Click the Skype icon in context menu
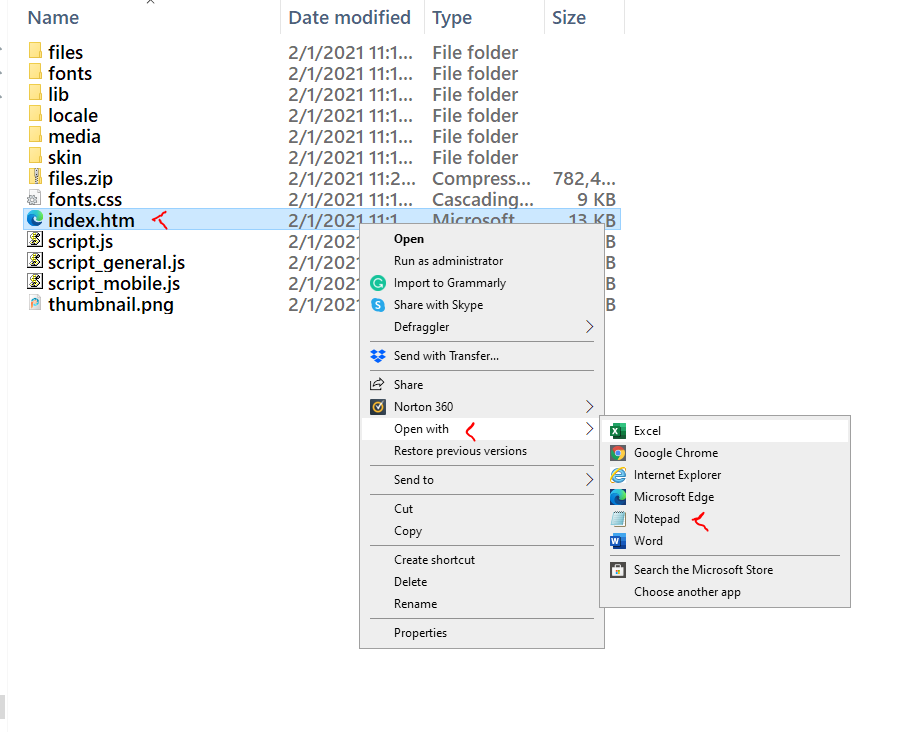This screenshot has height=732, width=900. tap(378, 305)
